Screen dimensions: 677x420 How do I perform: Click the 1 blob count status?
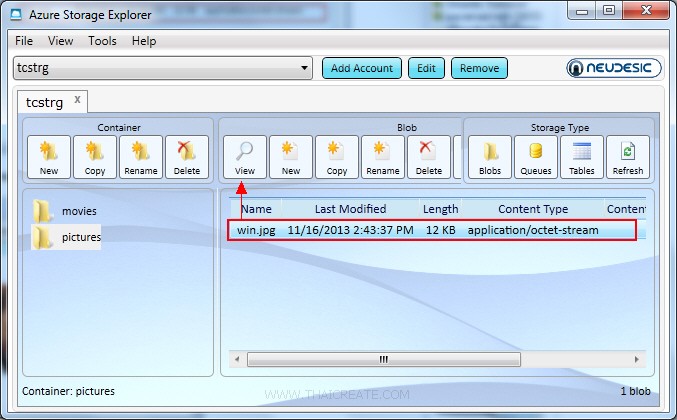tap(635, 391)
